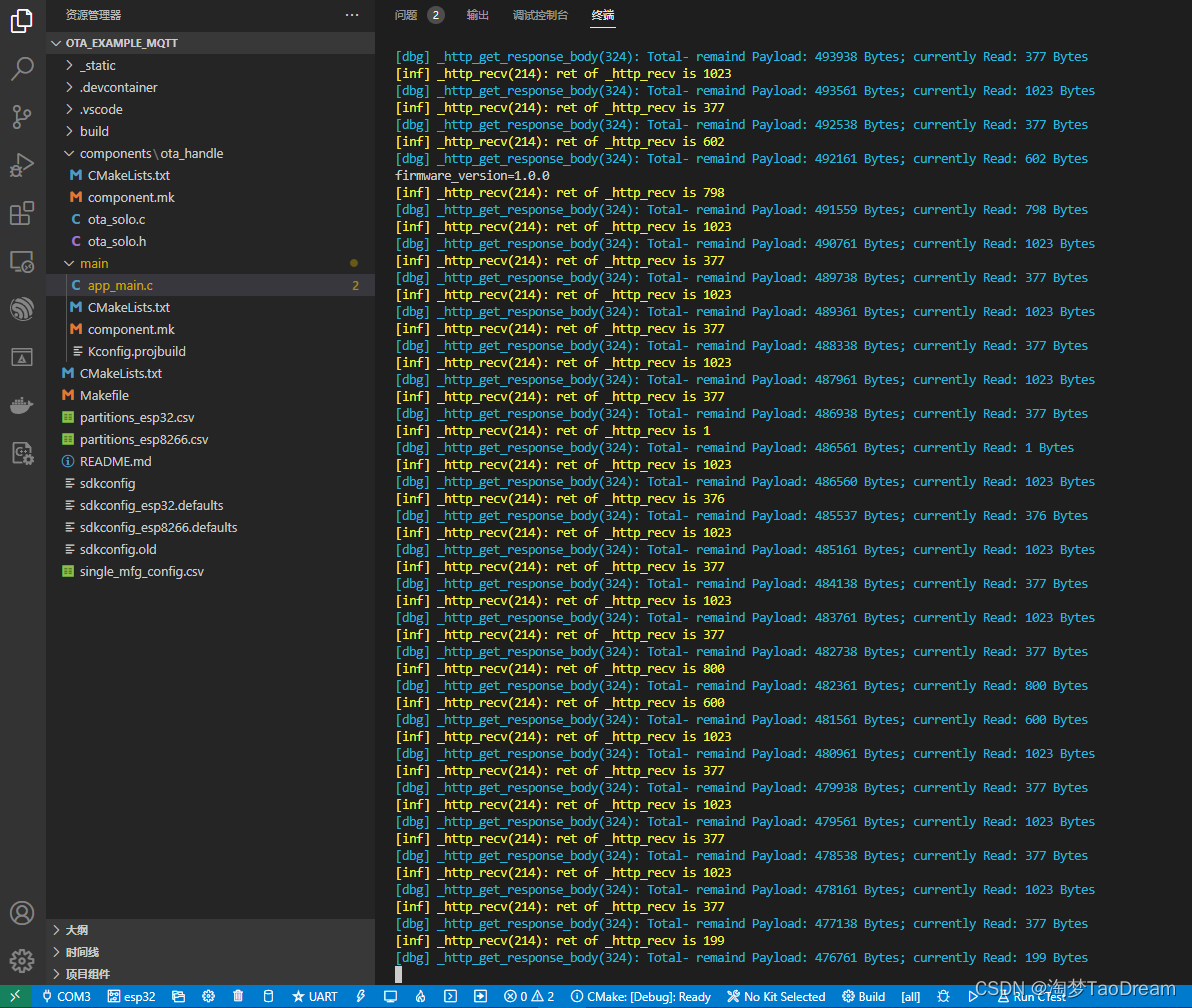Click the current project folder icon in status bar

point(179,996)
